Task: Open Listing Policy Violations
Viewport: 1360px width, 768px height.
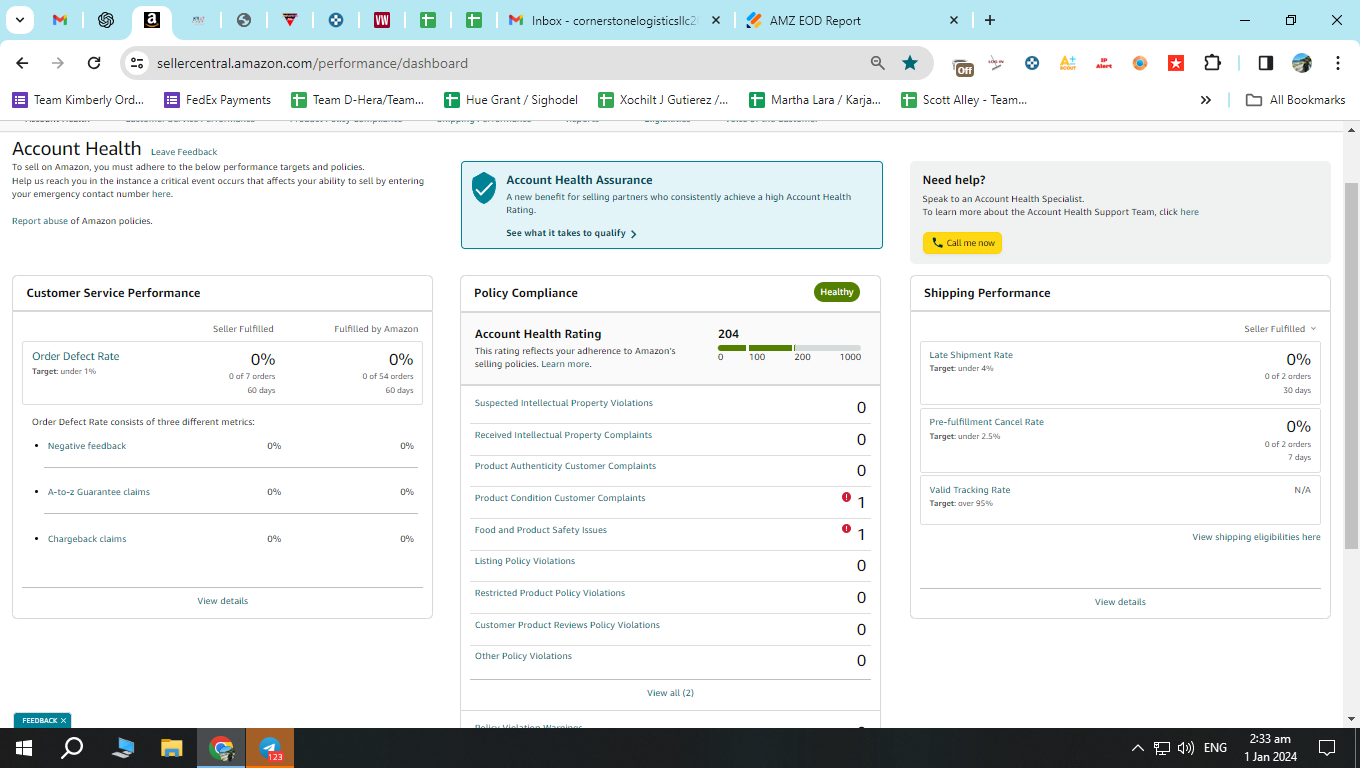Action: [x=525, y=561]
